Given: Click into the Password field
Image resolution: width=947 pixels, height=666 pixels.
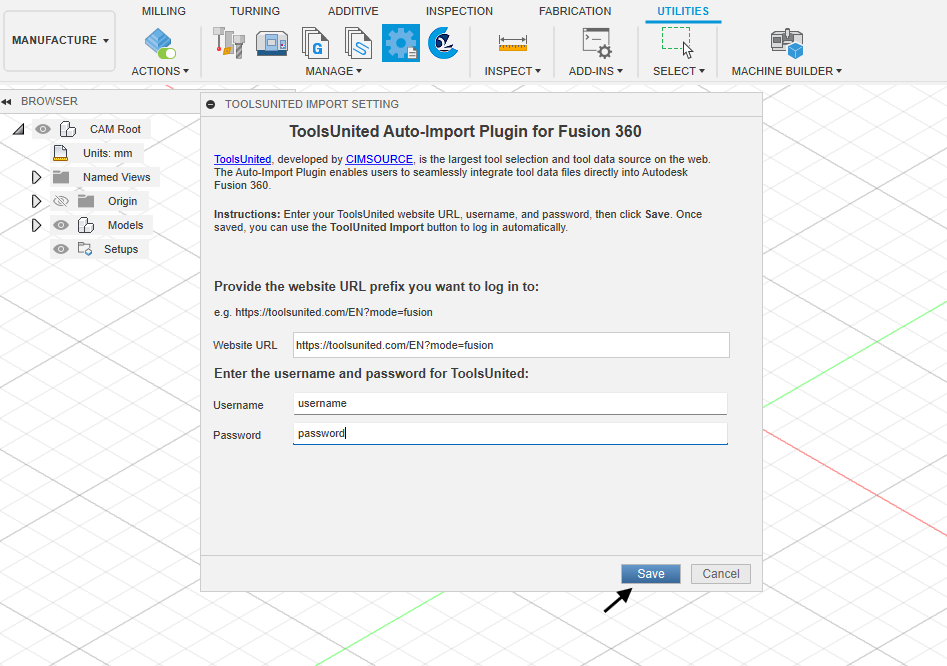Looking at the screenshot, I should (510, 433).
